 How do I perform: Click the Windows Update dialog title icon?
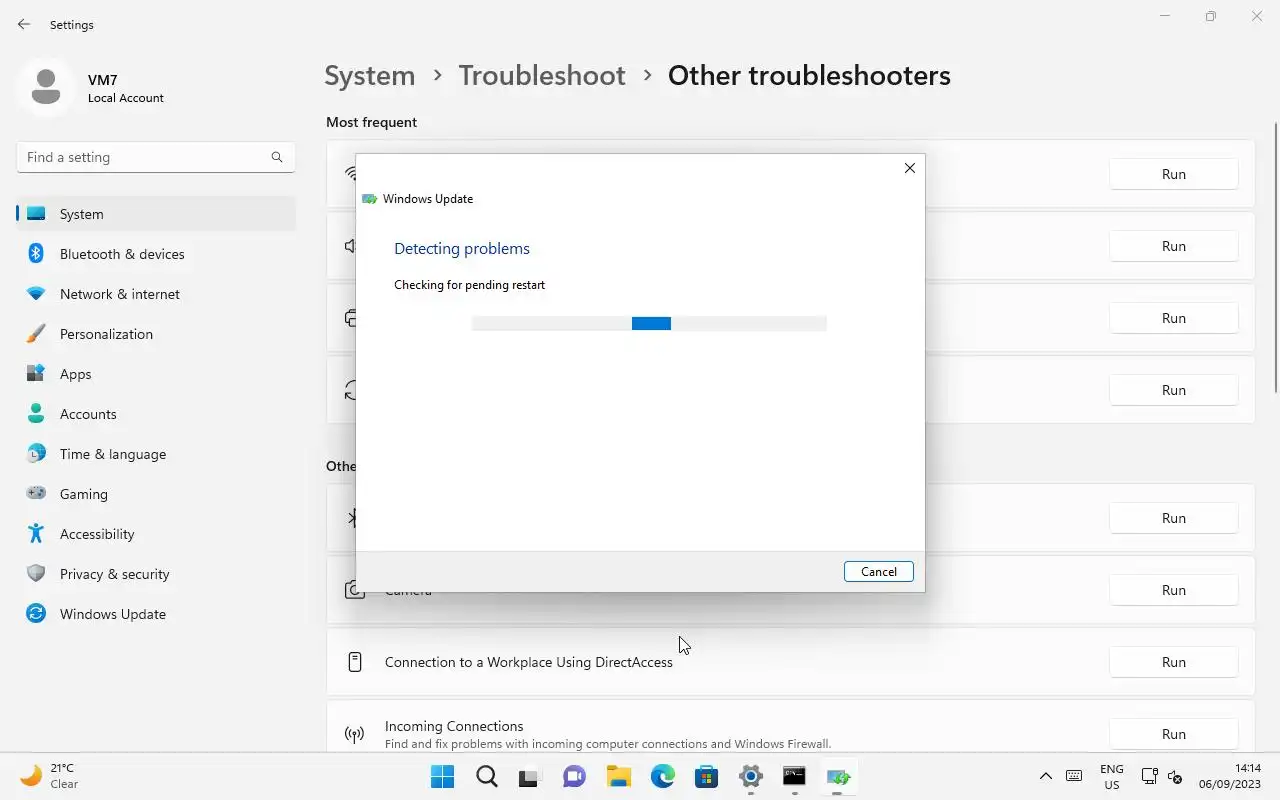369,199
